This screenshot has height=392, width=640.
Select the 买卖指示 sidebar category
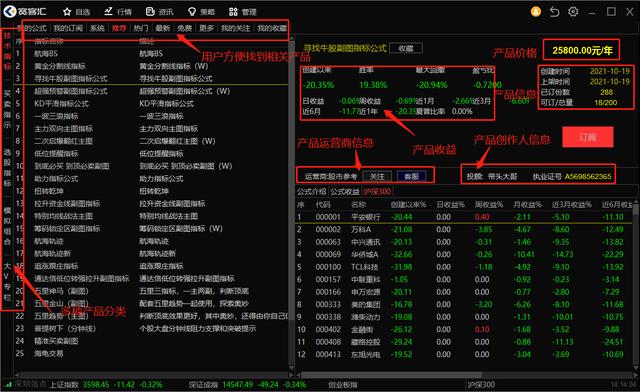click(7, 109)
